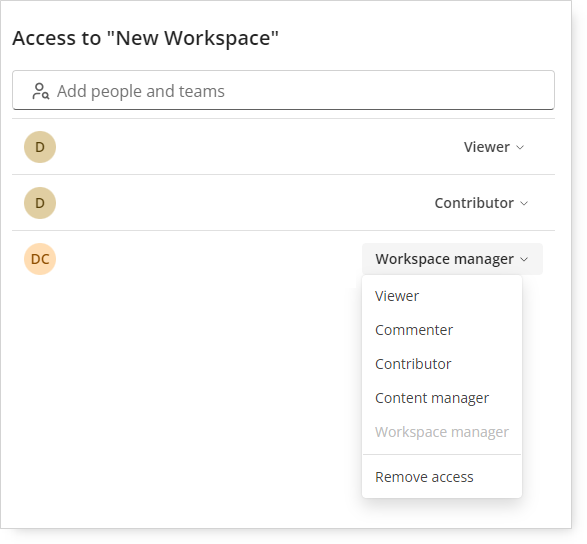Screen dimensions: 587x544
Task: Click the second user row with Contributor
Action: click(283, 203)
